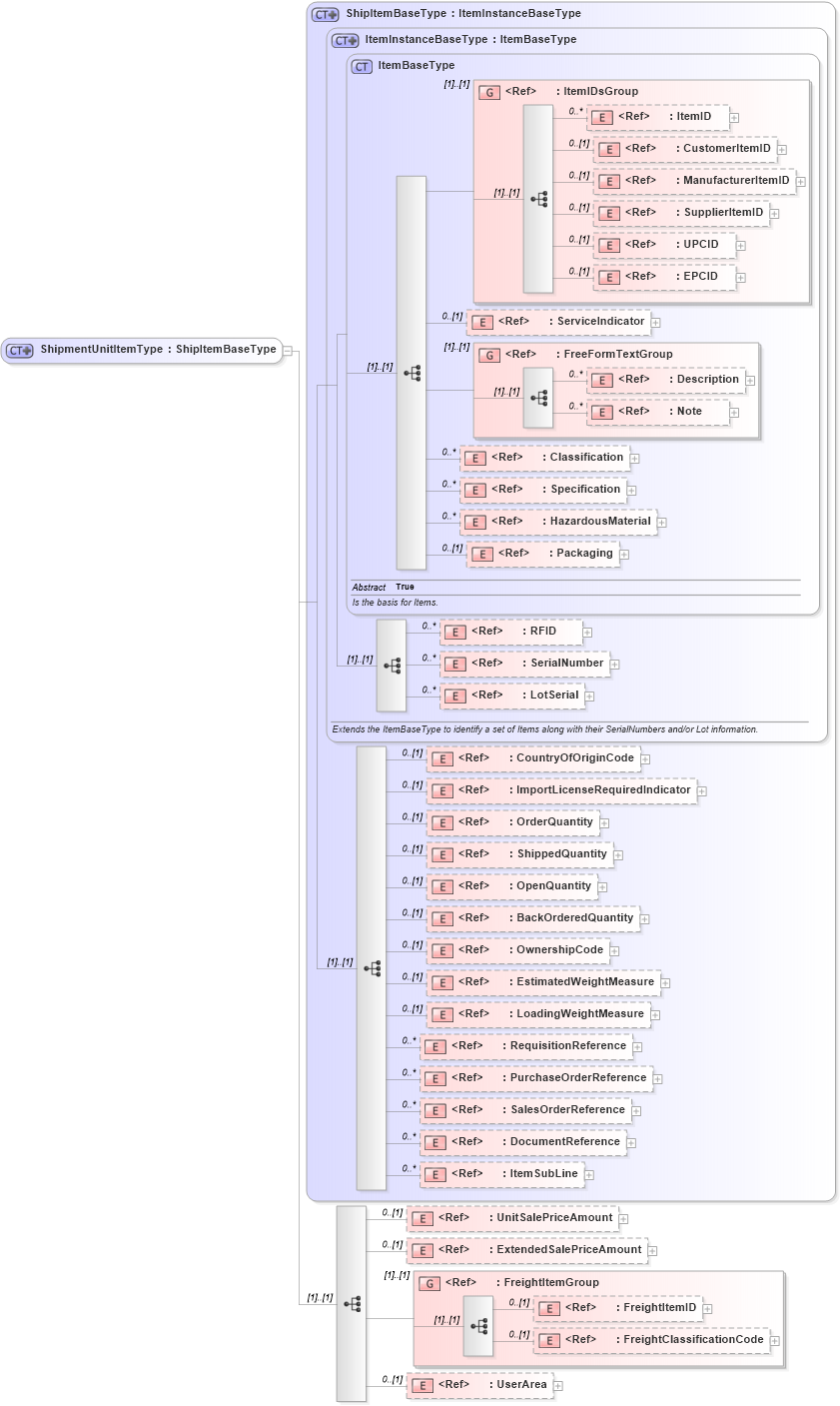Click the ItemIDsGroup group icon
840x1406 pixels.
click(x=488, y=91)
